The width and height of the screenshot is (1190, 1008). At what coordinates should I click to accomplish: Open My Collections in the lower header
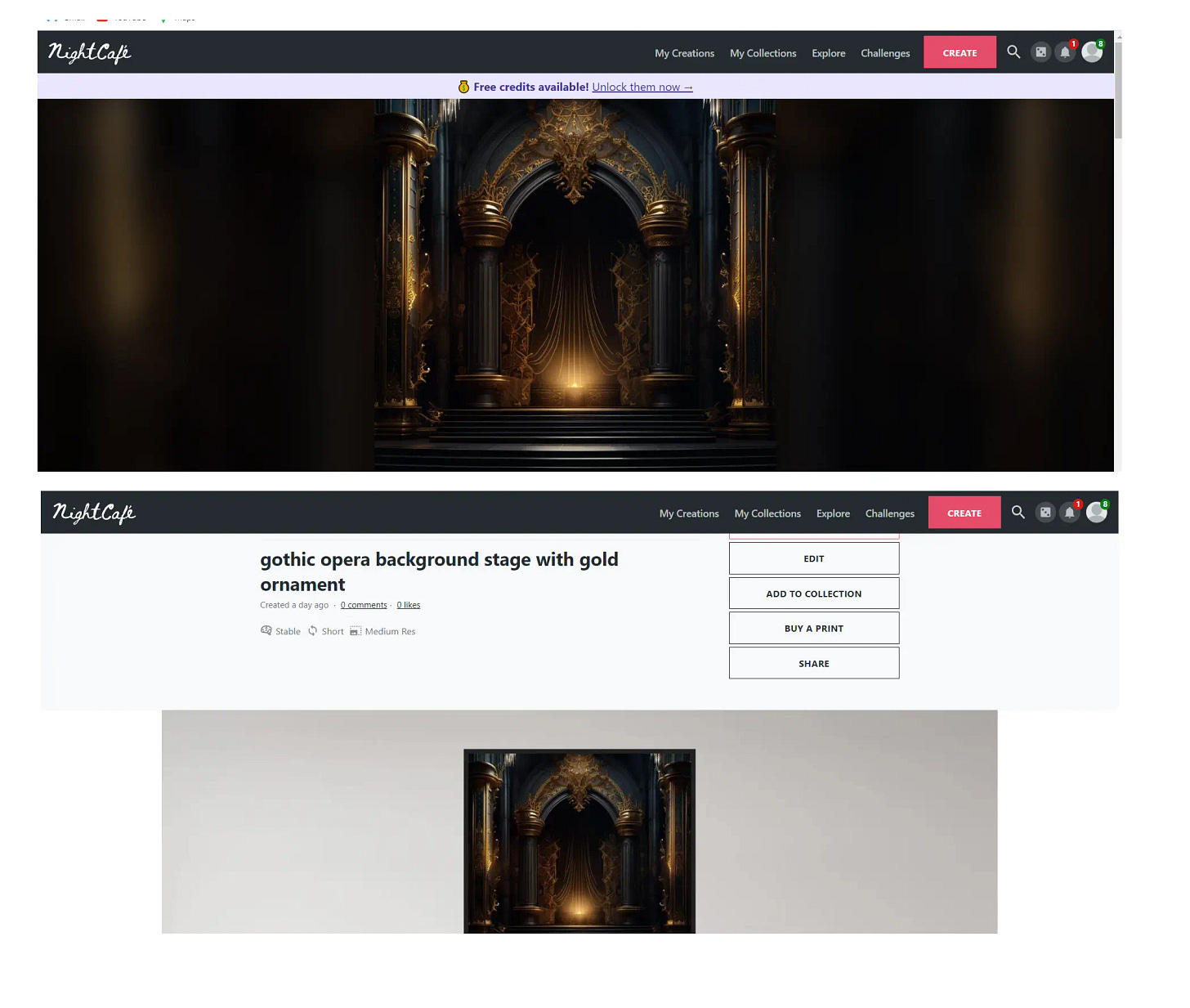pos(767,513)
